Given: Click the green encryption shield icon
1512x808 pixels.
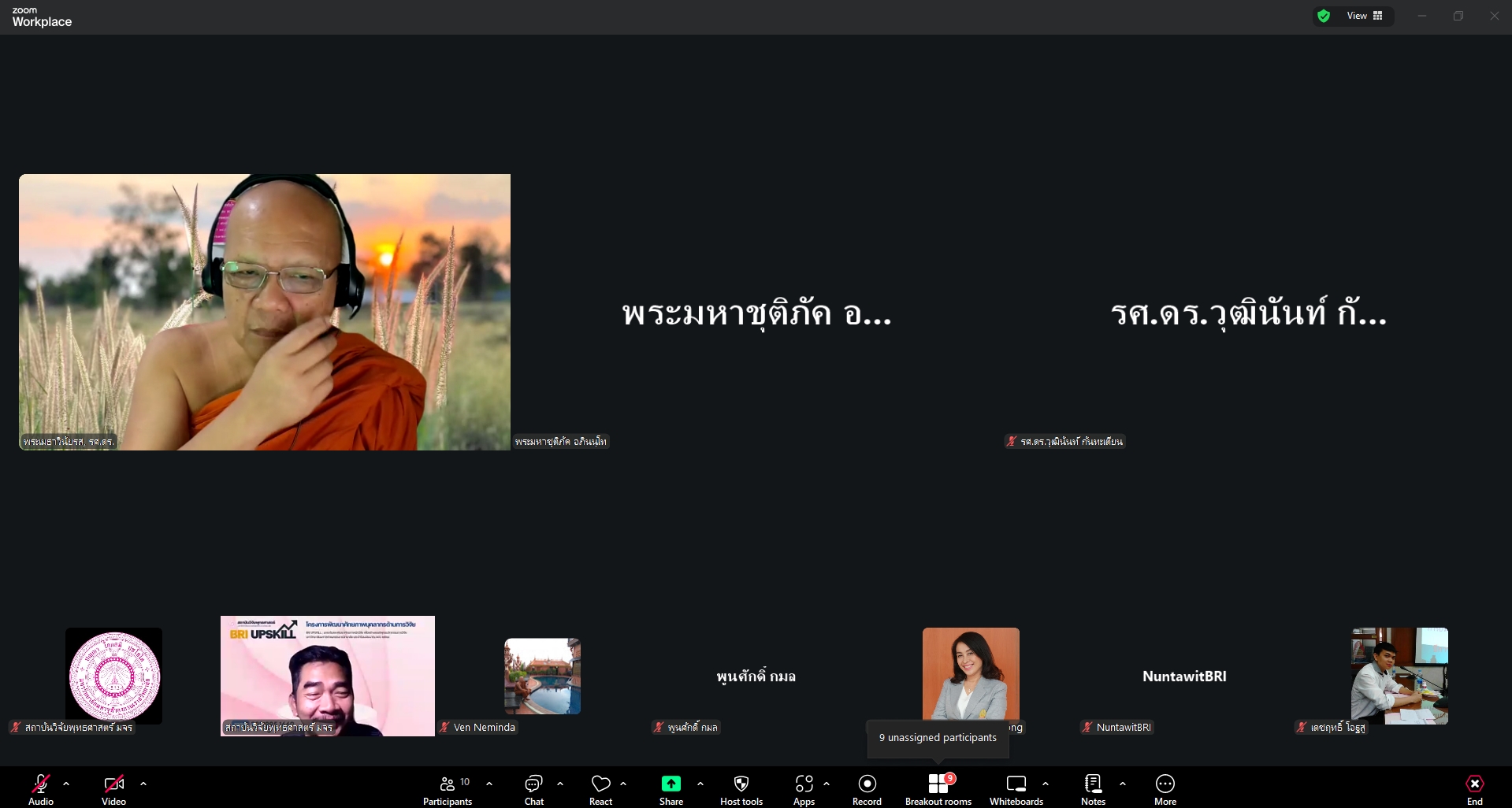Looking at the screenshot, I should pyautogui.click(x=1324, y=16).
